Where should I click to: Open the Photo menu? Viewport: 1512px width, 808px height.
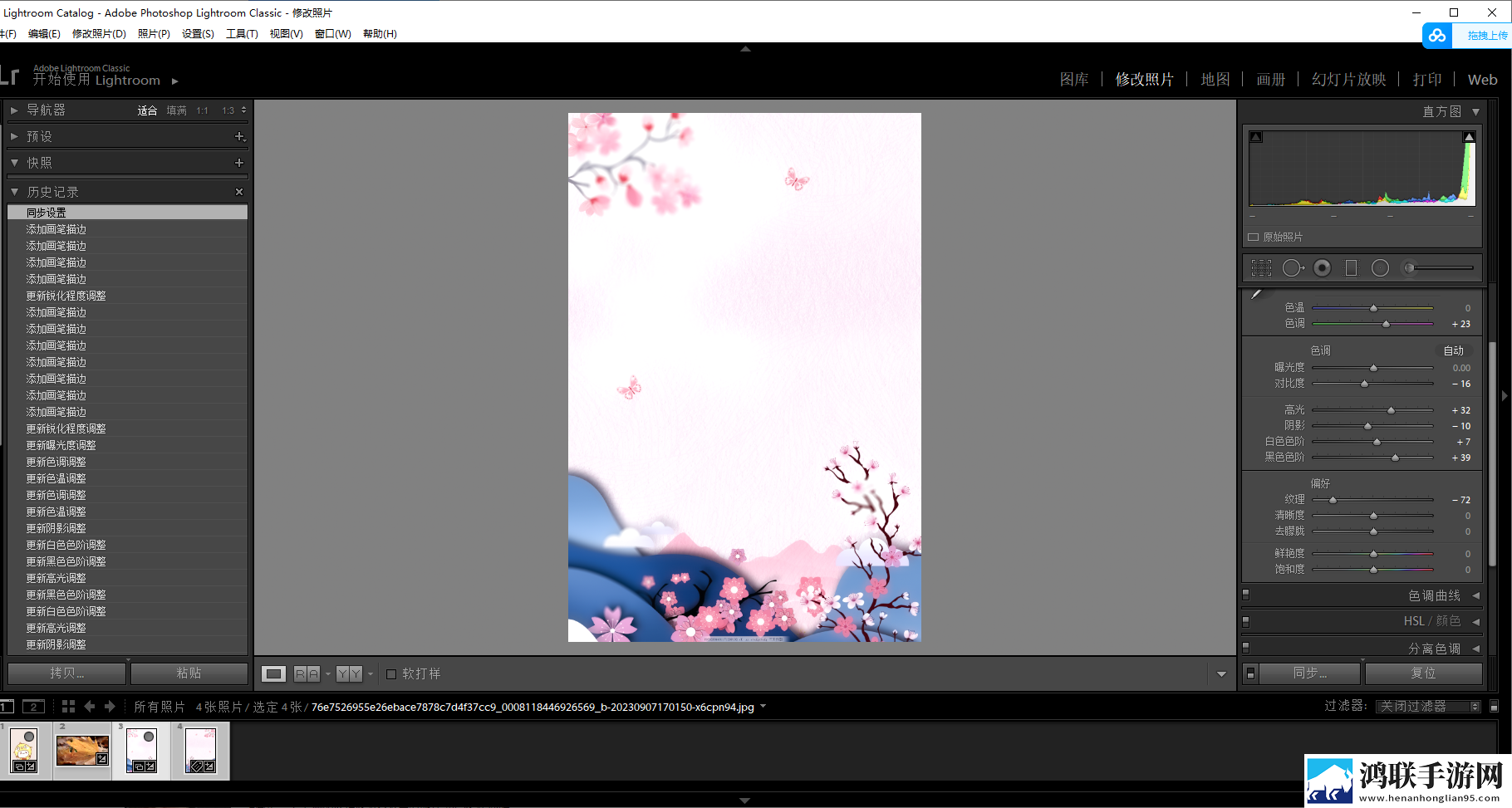[x=154, y=34]
